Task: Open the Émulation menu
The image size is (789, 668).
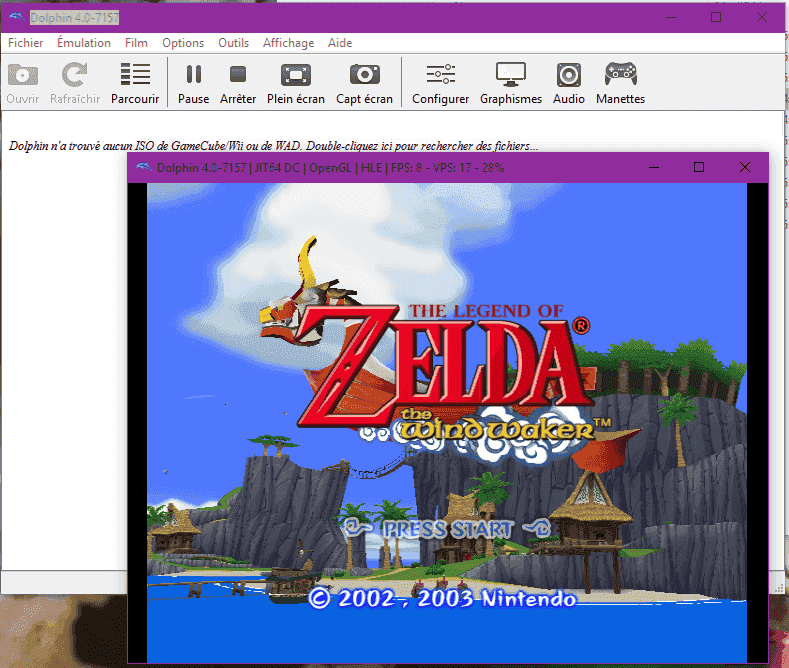Action: point(84,43)
